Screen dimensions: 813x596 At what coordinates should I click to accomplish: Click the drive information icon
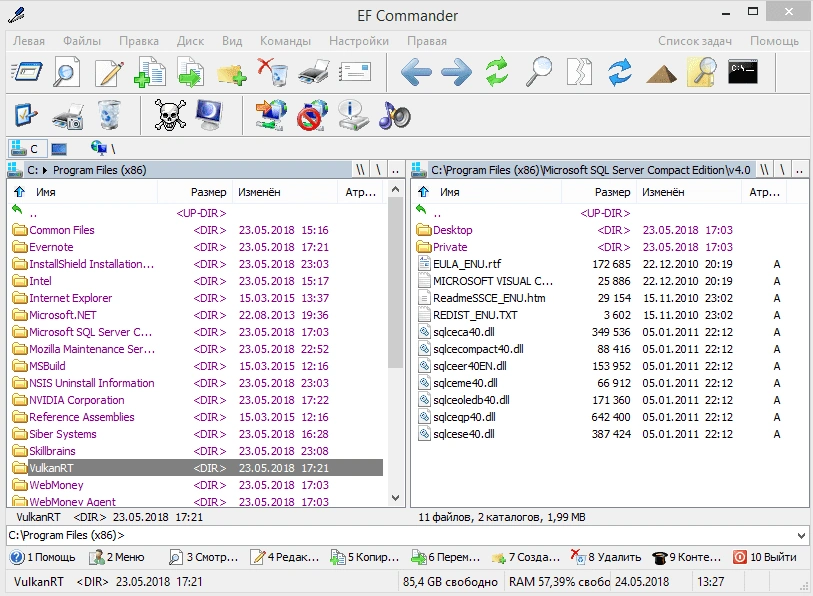tap(353, 115)
